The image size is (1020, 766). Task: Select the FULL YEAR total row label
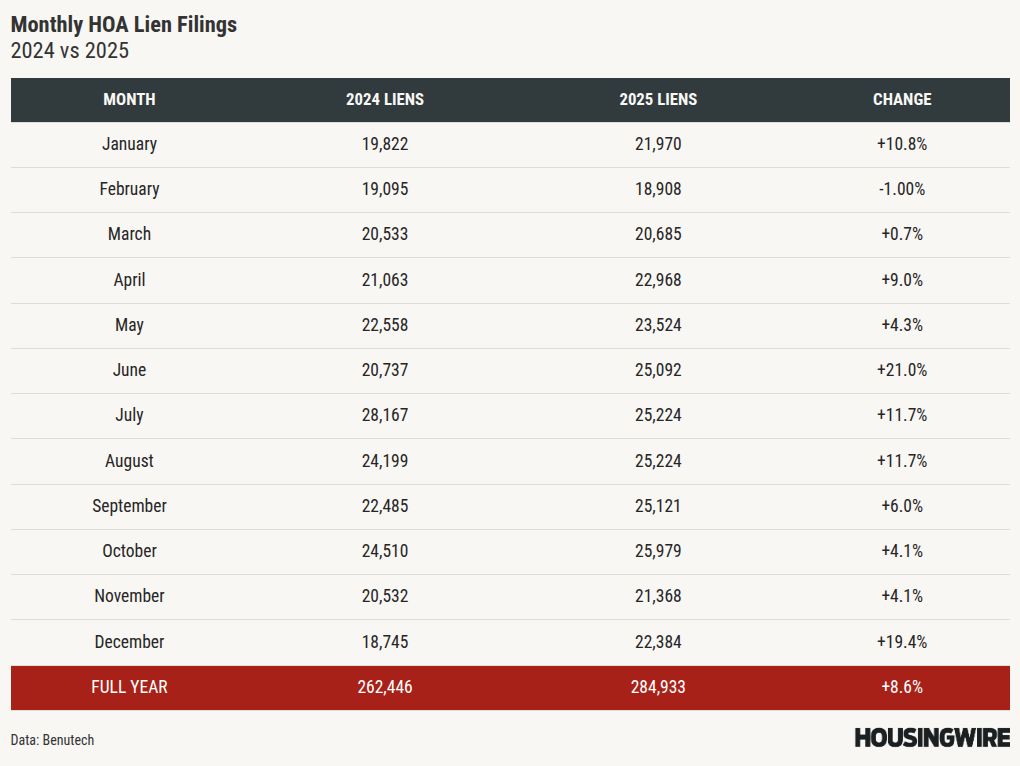[129, 687]
